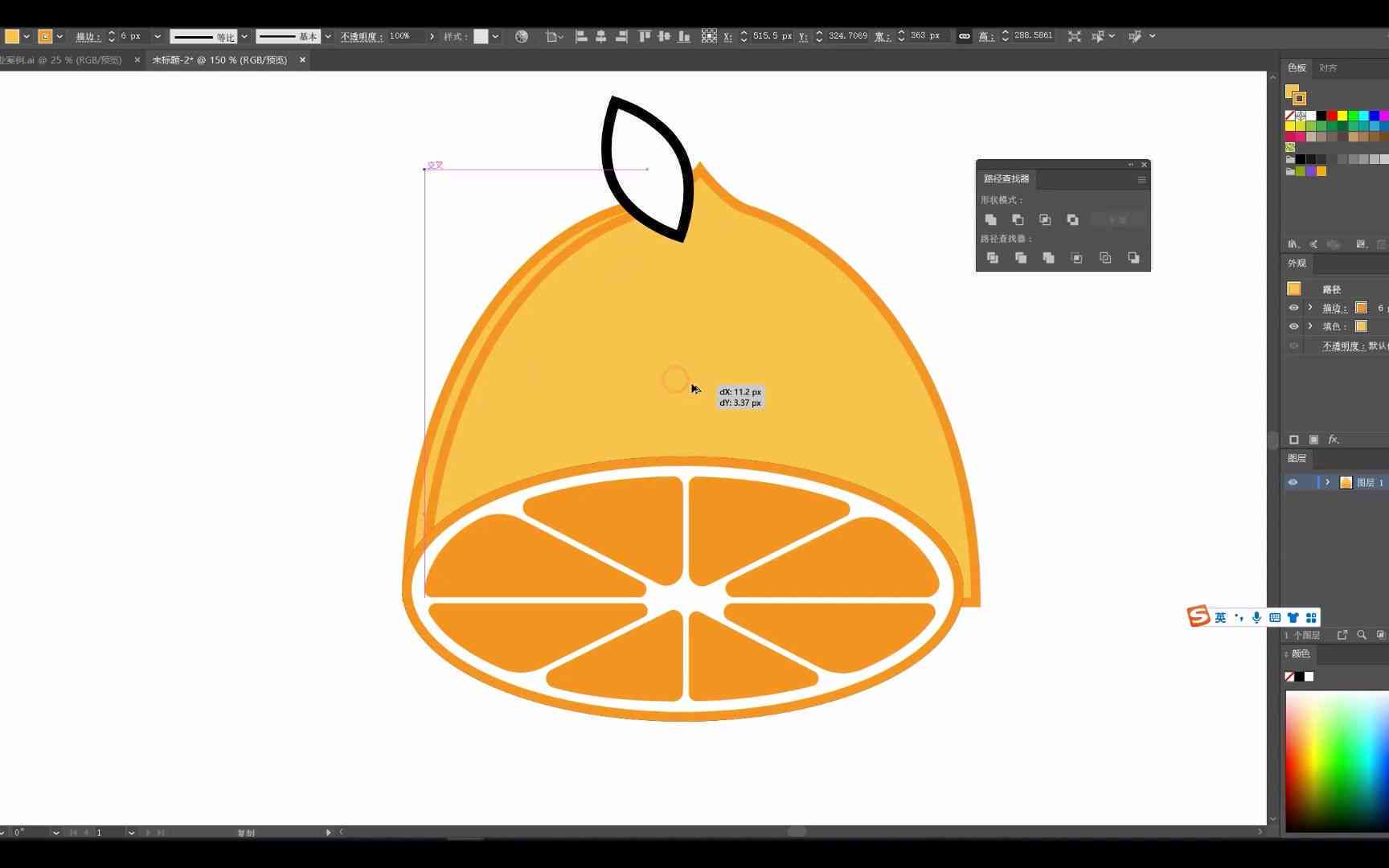Viewport: 1389px width, 868px height.
Task: Click the Unite shape mode icon in Pathfinder
Action: tap(990, 219)
